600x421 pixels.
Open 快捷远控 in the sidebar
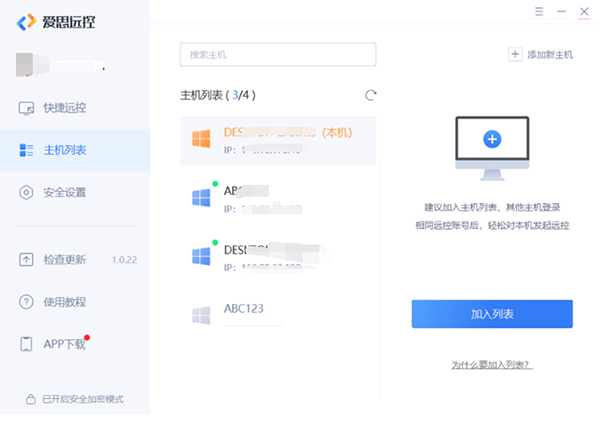tap(64, 108)
